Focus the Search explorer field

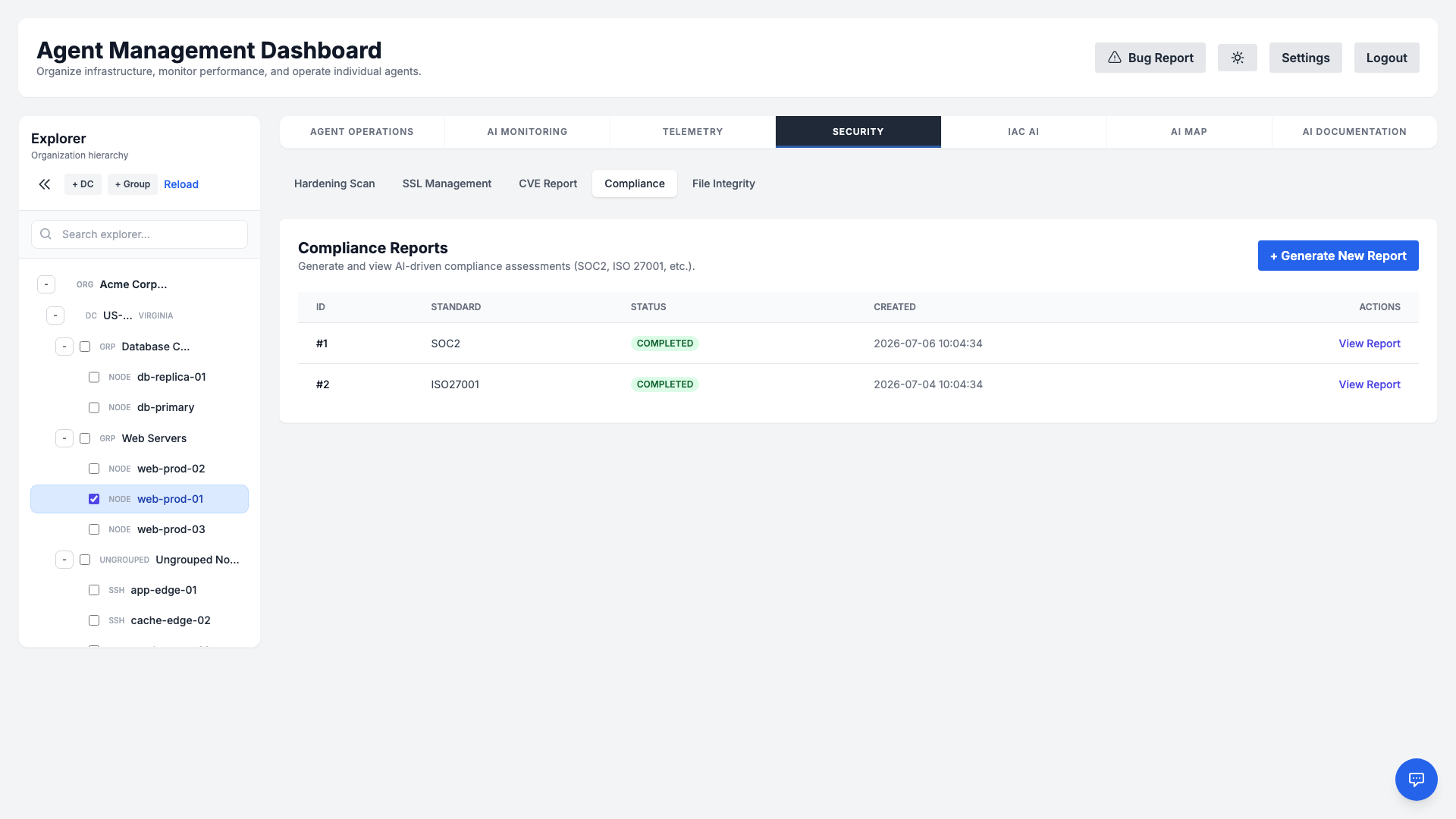(140, 234)
